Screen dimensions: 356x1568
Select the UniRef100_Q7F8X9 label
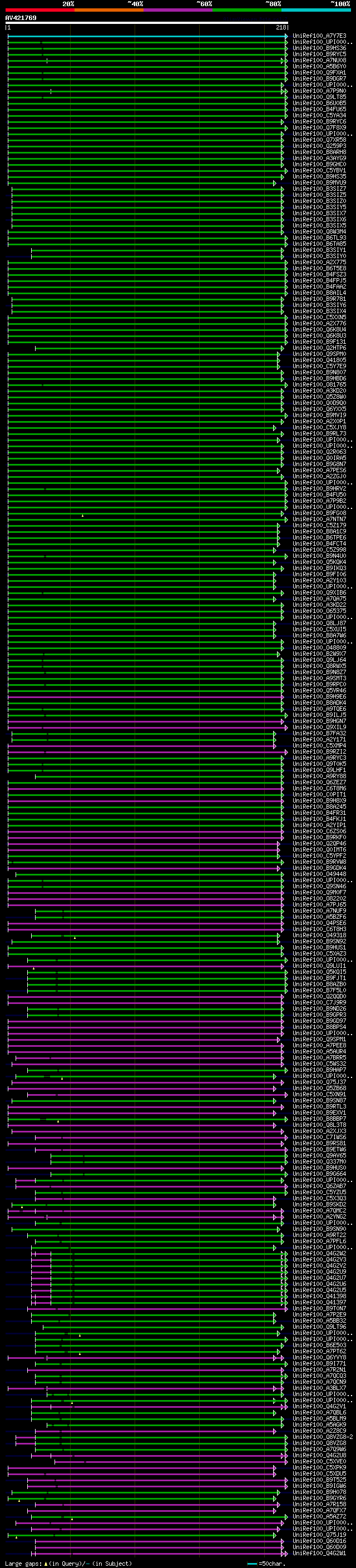tap(319, 127)
